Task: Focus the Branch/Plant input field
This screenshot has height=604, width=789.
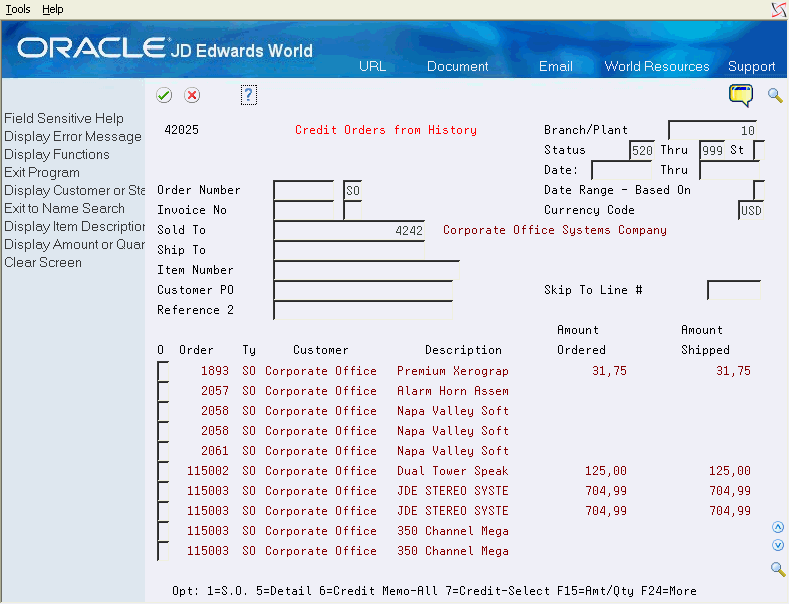Action: coord(713,130)
